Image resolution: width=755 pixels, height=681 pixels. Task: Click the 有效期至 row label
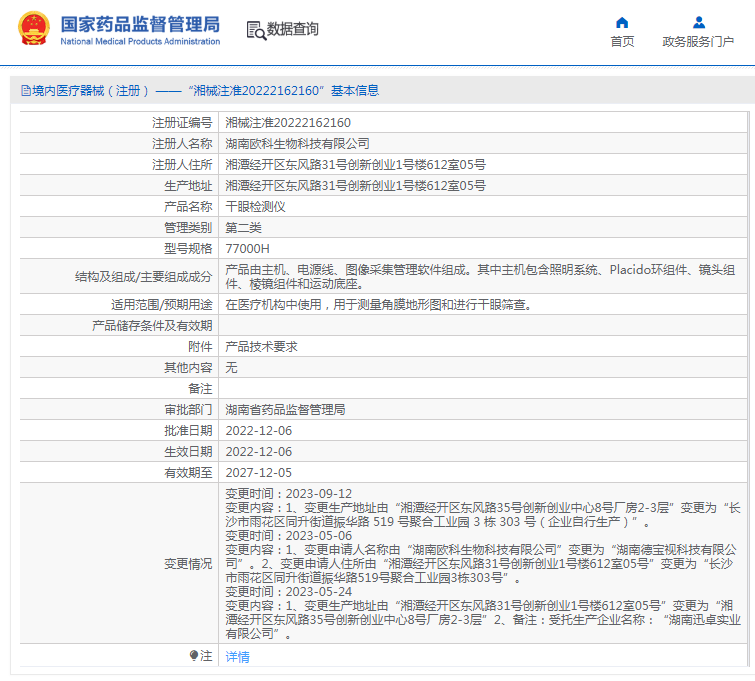[x=188, y=472]
